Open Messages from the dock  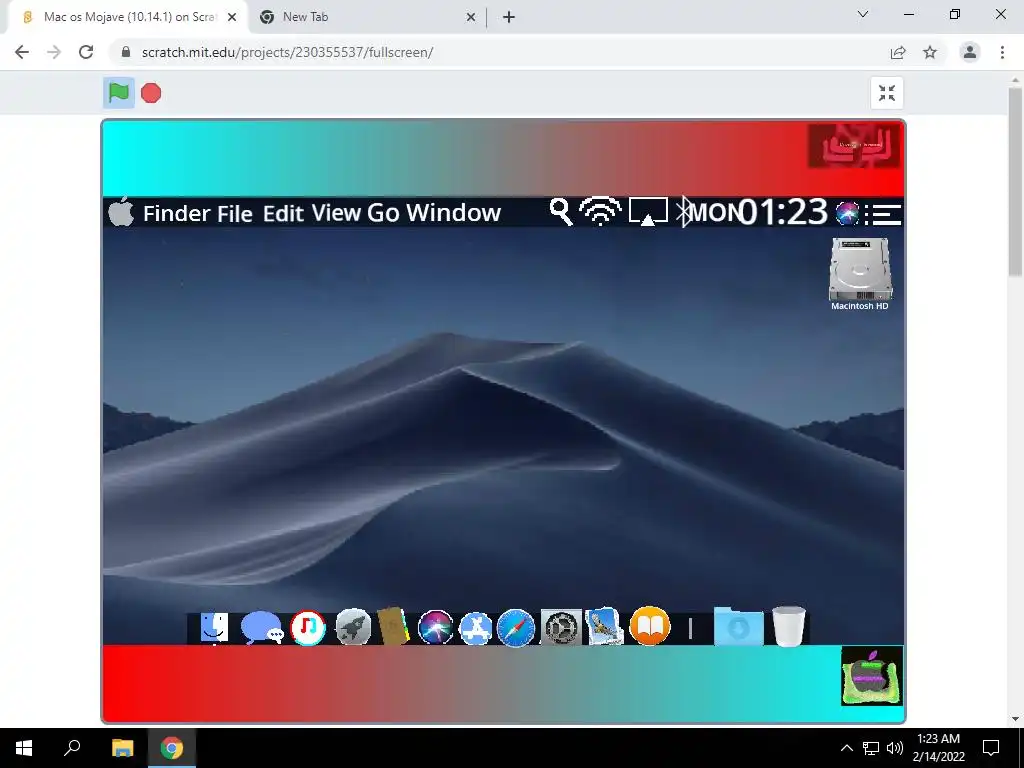(x=261, y=628)
